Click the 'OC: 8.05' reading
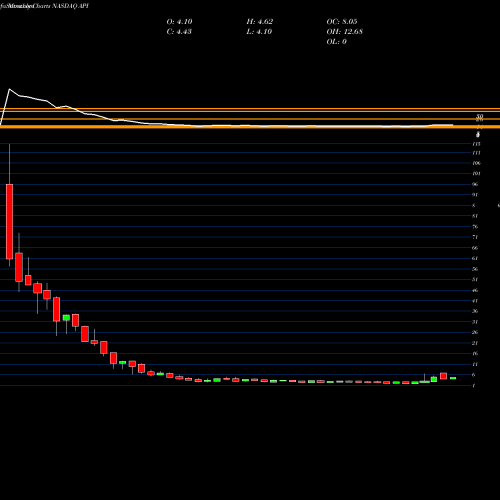This screenshot has width=500, height=500. click(x=342, y=22)
